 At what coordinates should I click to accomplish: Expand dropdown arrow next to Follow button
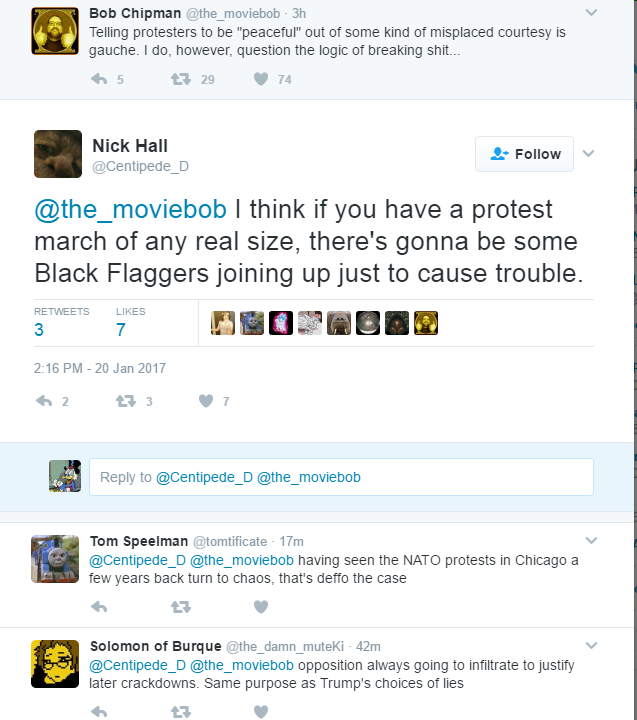click(x=589, y=153)
